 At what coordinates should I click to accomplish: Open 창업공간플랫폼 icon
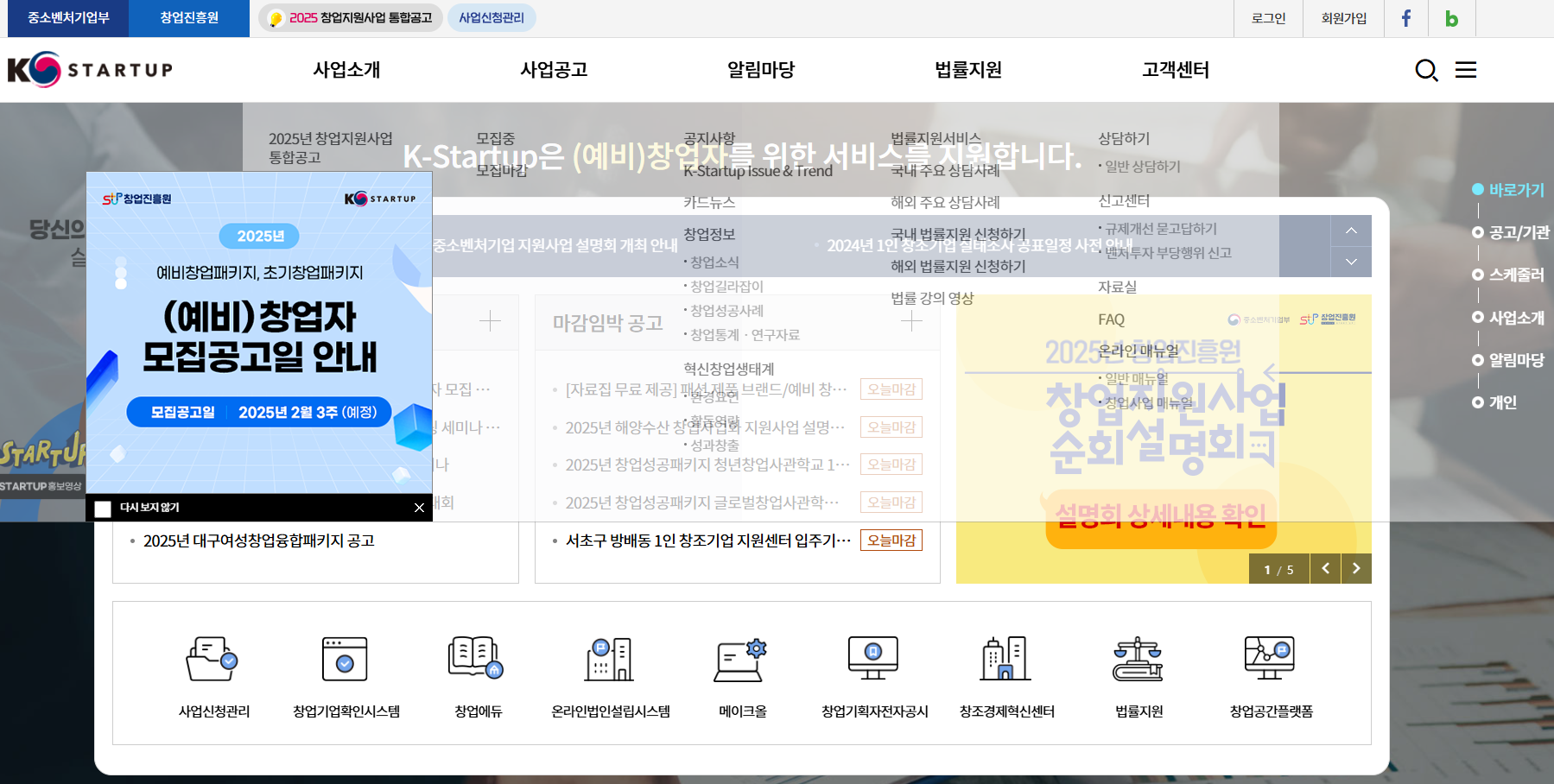pyautogui.click(x=1270, y=658)
